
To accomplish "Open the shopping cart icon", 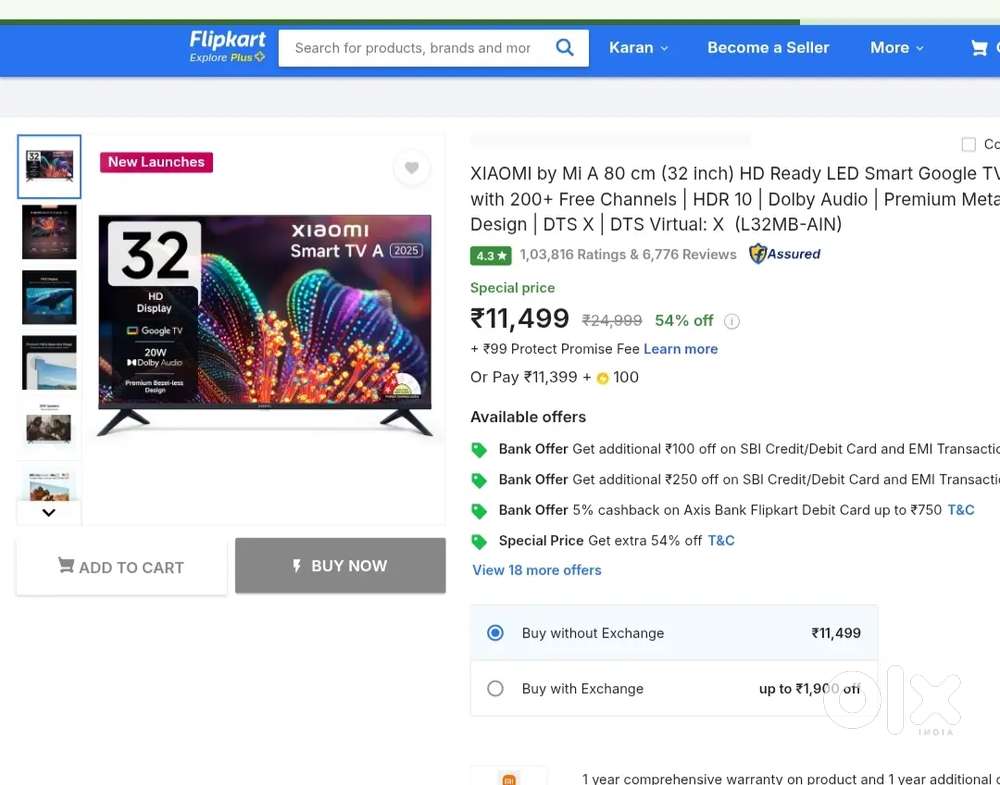I will pos(979,48).
